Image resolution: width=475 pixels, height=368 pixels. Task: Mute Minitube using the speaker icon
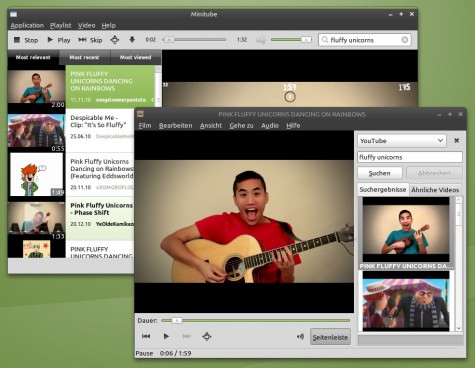coord(261,40)
